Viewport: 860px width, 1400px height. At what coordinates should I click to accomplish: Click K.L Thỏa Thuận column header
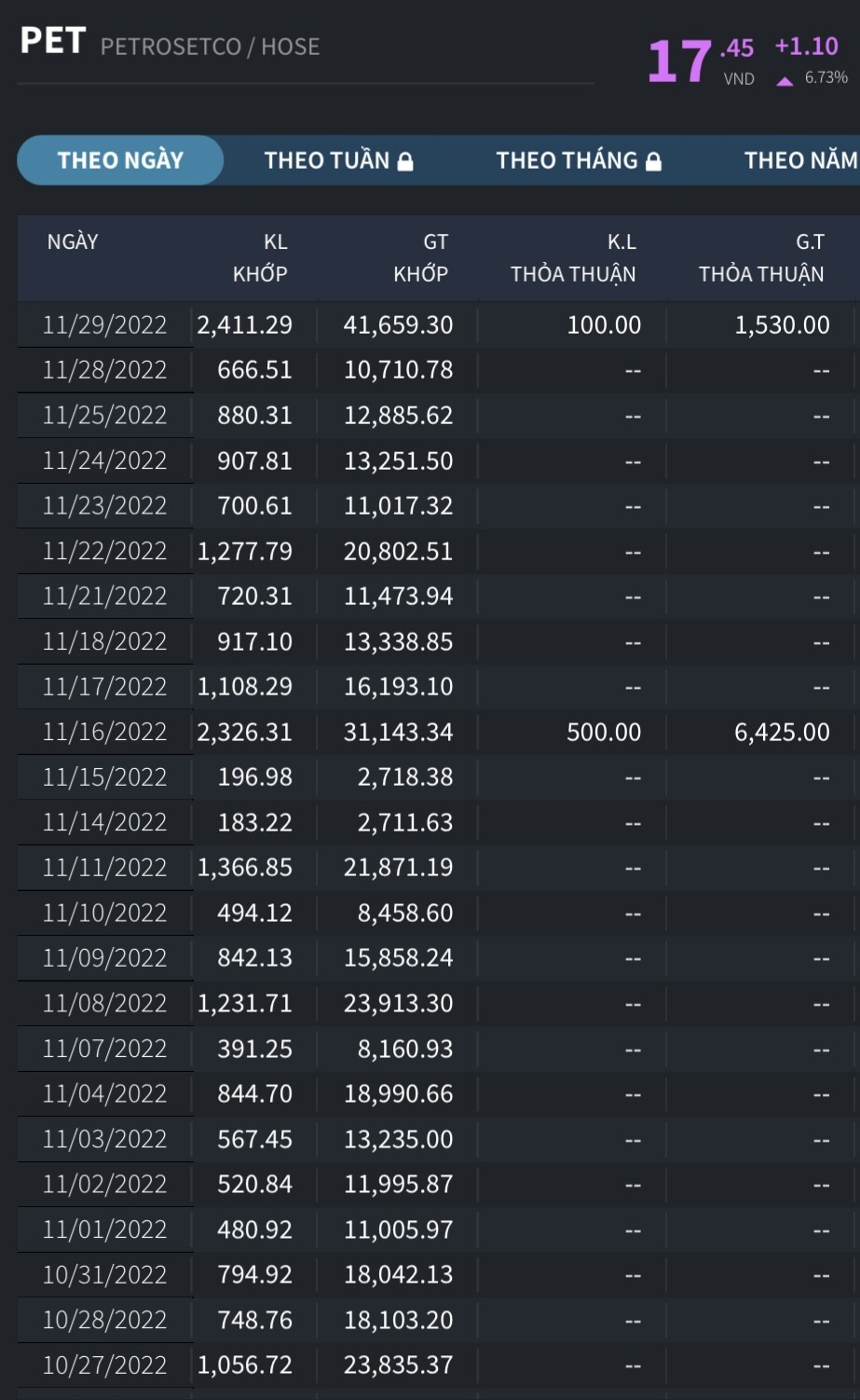click(x=573, y=257)
